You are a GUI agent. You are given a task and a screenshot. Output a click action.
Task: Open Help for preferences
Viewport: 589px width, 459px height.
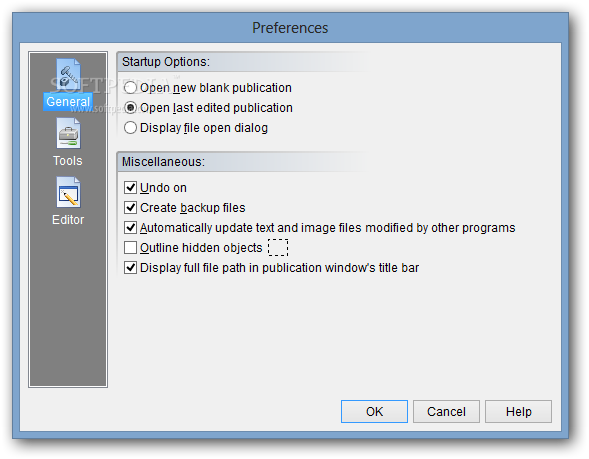click(518, 412)
